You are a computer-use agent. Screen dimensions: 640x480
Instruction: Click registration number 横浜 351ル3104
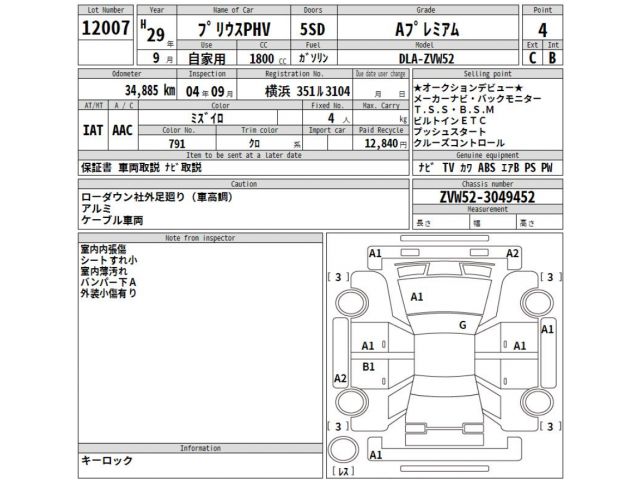(x=307, y=91)
